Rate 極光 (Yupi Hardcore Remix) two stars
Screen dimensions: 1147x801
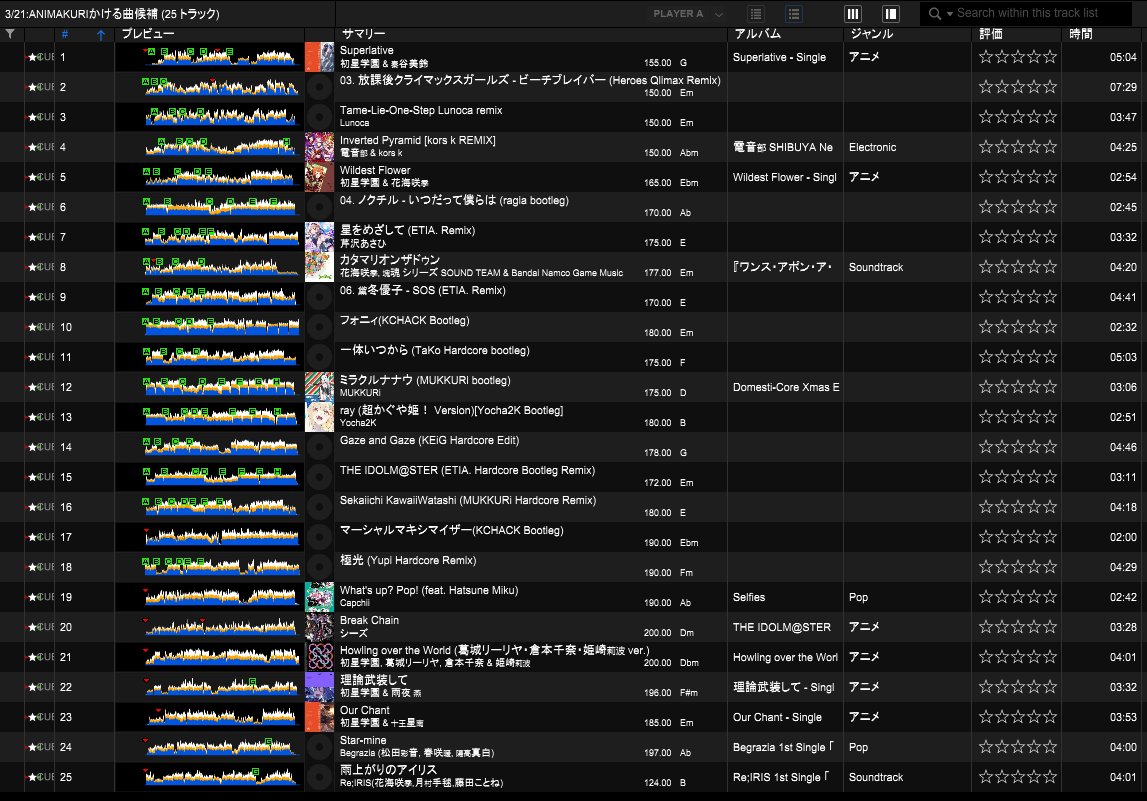pos(1002,567)
